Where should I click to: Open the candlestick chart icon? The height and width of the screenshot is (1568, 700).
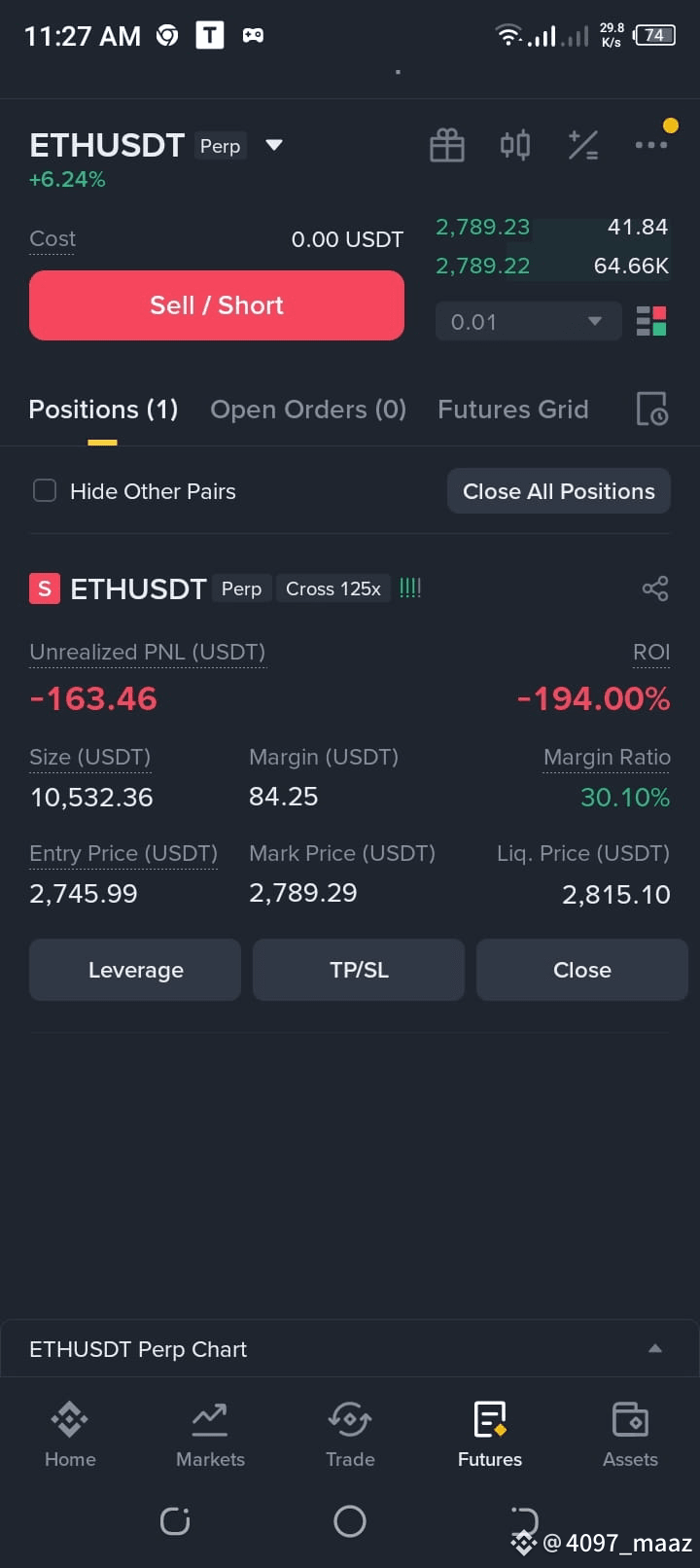(x=515, y=146)
